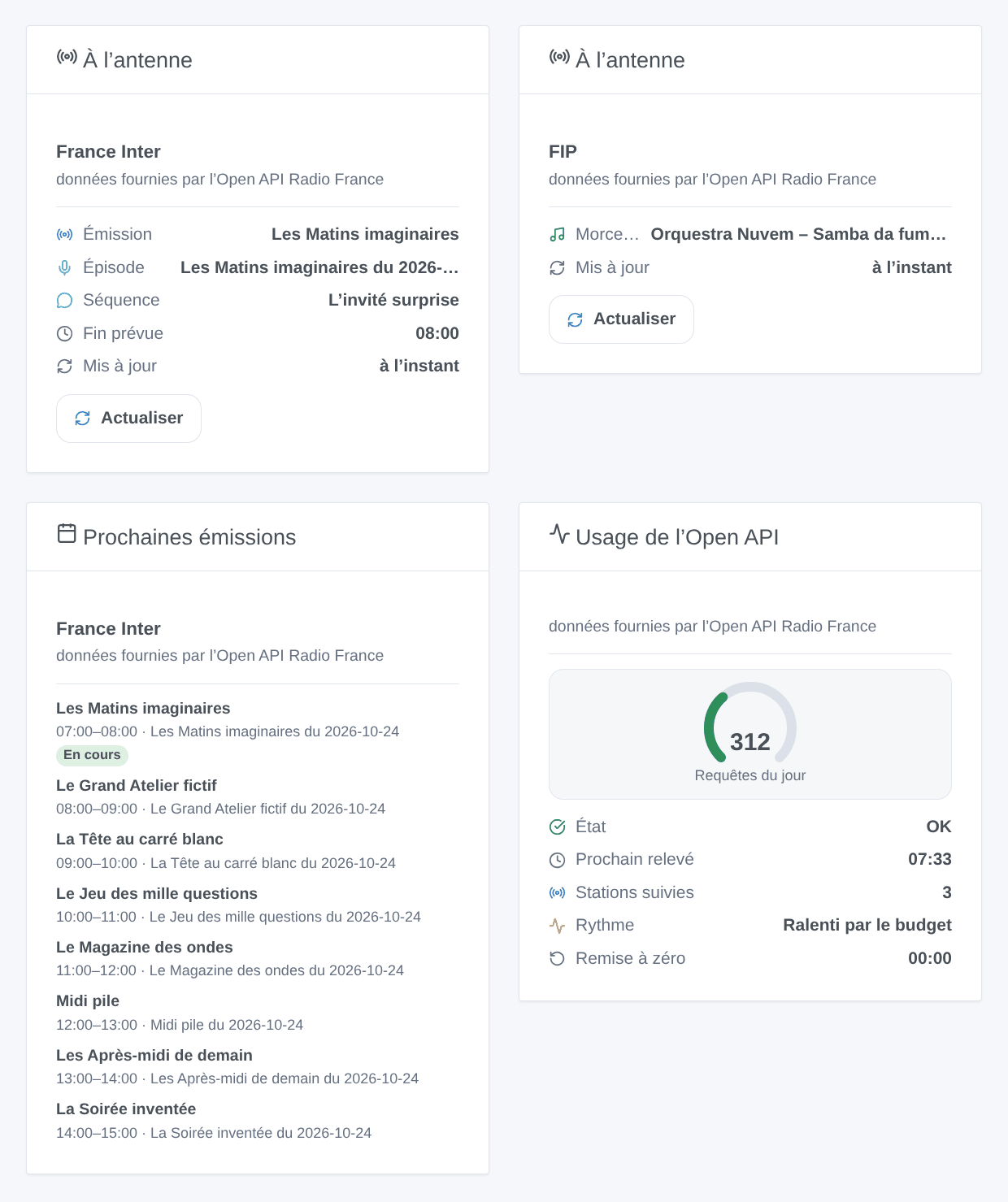Click the 312 requests gauge
1008x1202 pixels.
pyautogui.click(x=750, y=723)
